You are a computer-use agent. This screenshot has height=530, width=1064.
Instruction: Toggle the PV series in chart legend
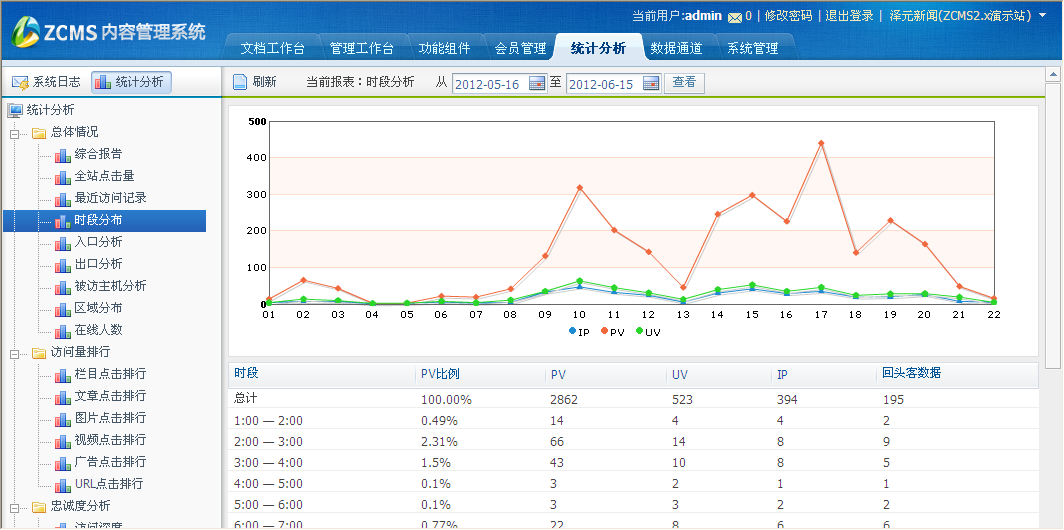tap(611, 331)
